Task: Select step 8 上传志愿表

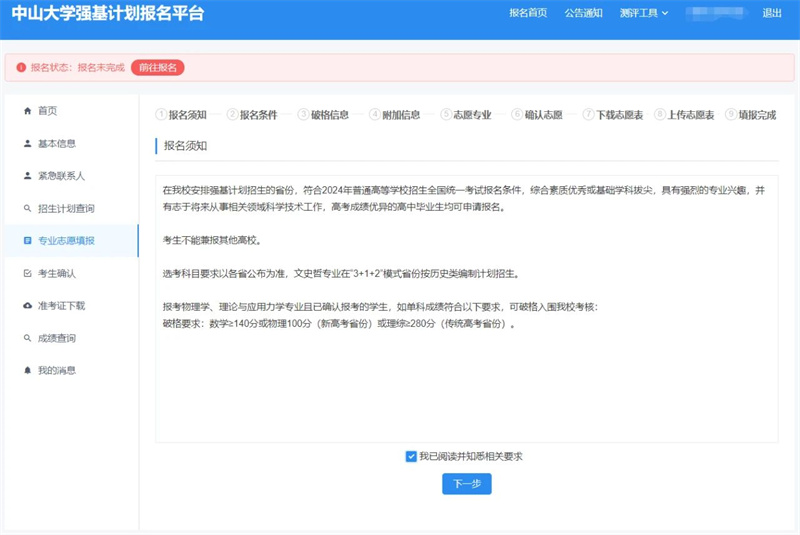Action: pyautogui.click(x=684, y=115)
